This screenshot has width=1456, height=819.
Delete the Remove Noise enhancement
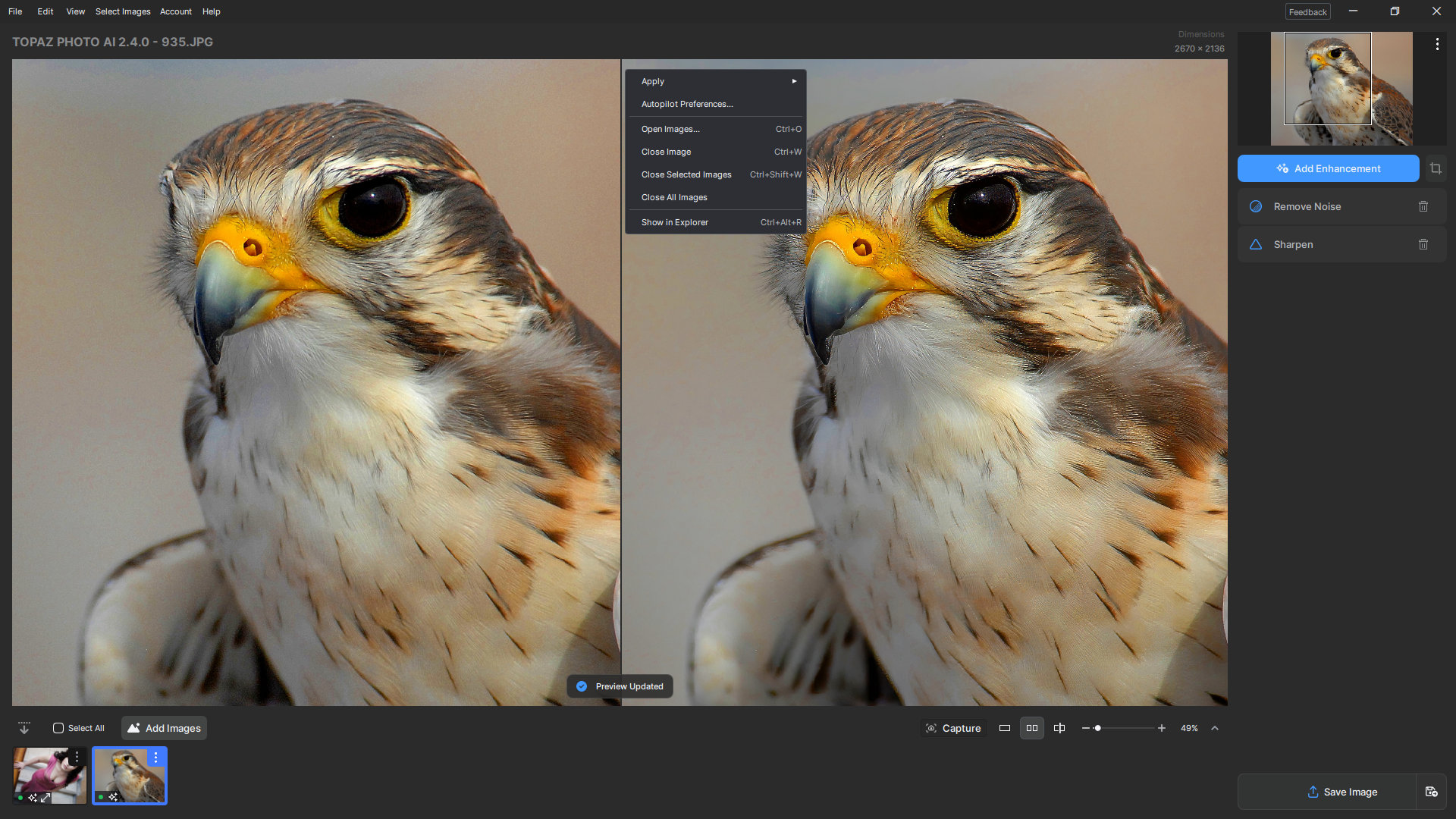1423,206
